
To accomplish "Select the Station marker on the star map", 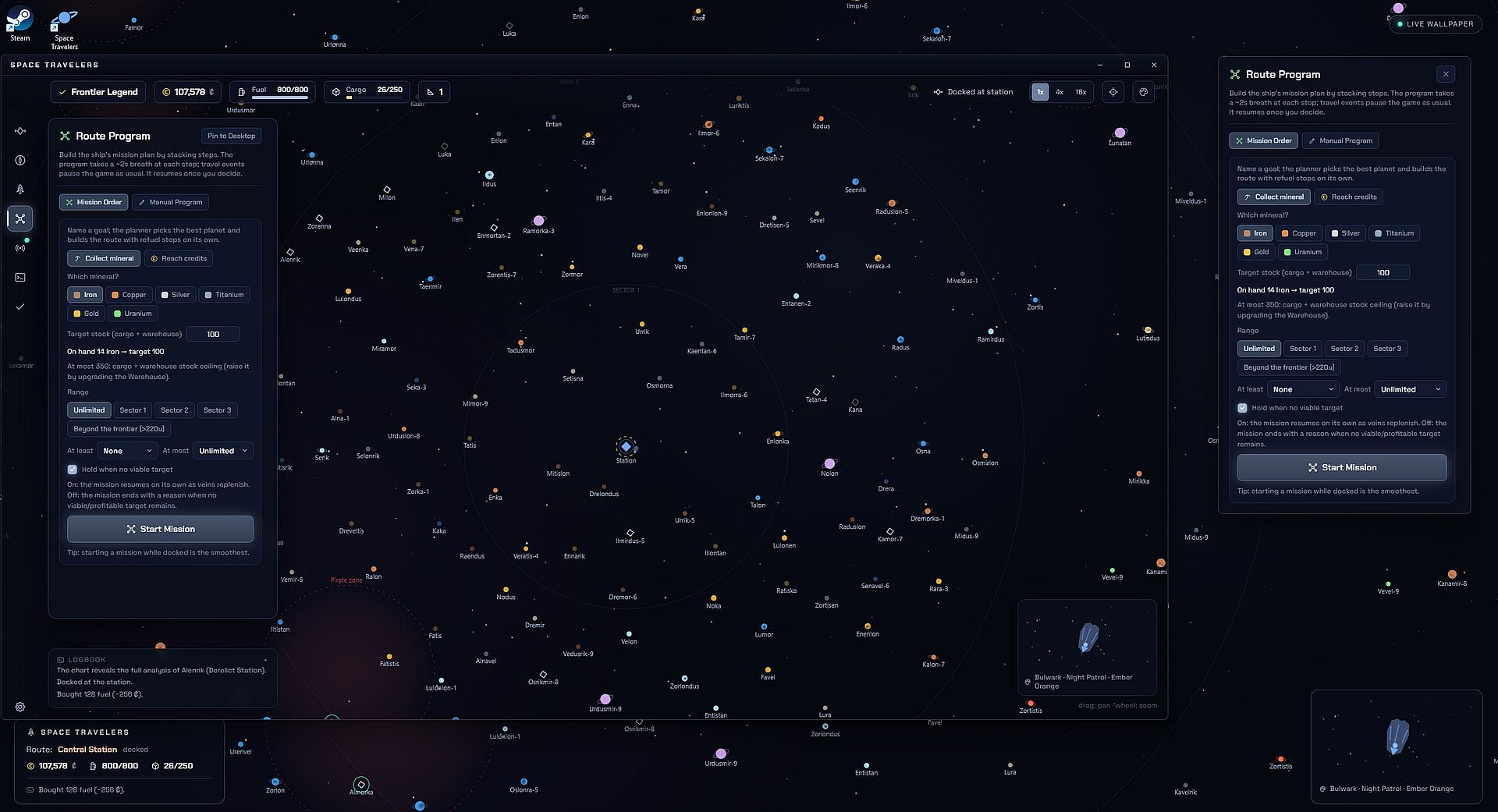I will [x=626, y=447].
